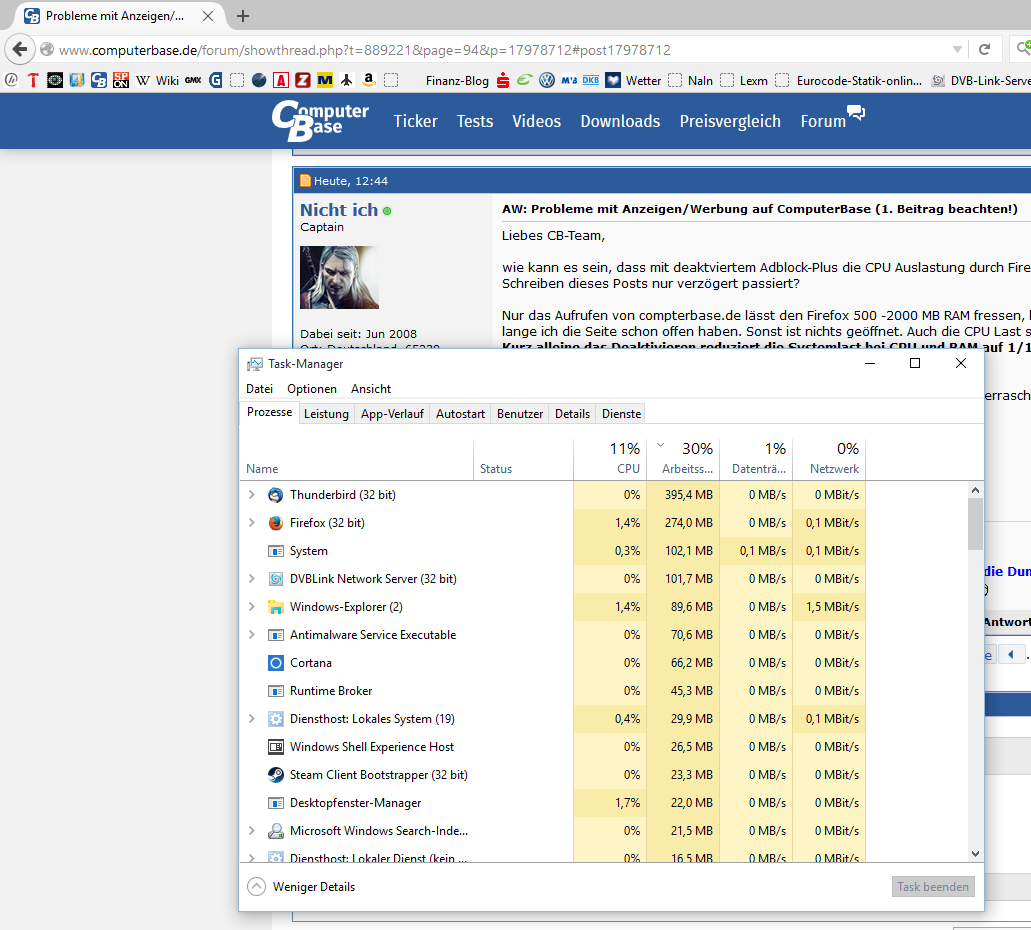This screenshot has width=1031, height=930.
Task: Open a new browser tab with plus
Action: (243, 16)
